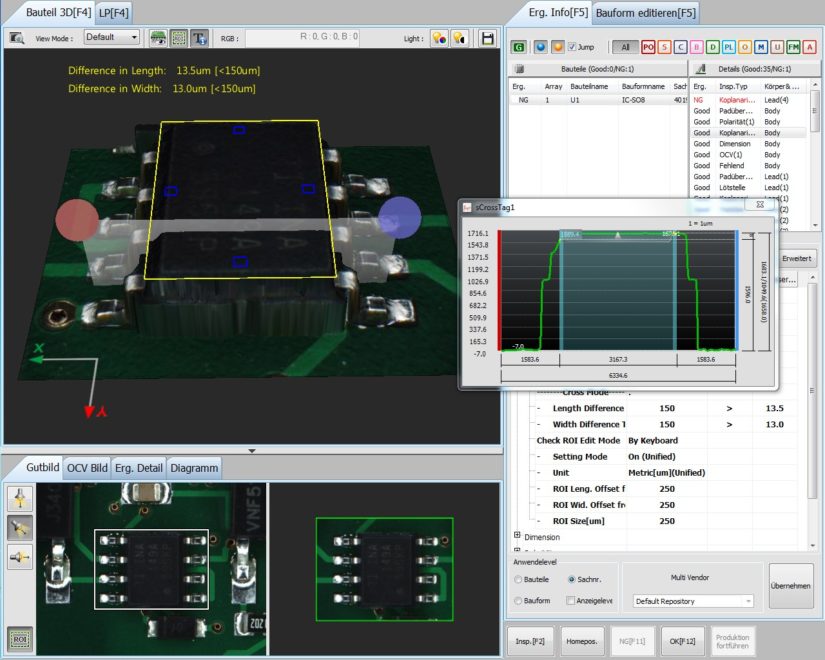Viewport: 825px width, 660px height.
Task: Click the top light tool in Gutbild sidebar
Action: coord(20,498)
